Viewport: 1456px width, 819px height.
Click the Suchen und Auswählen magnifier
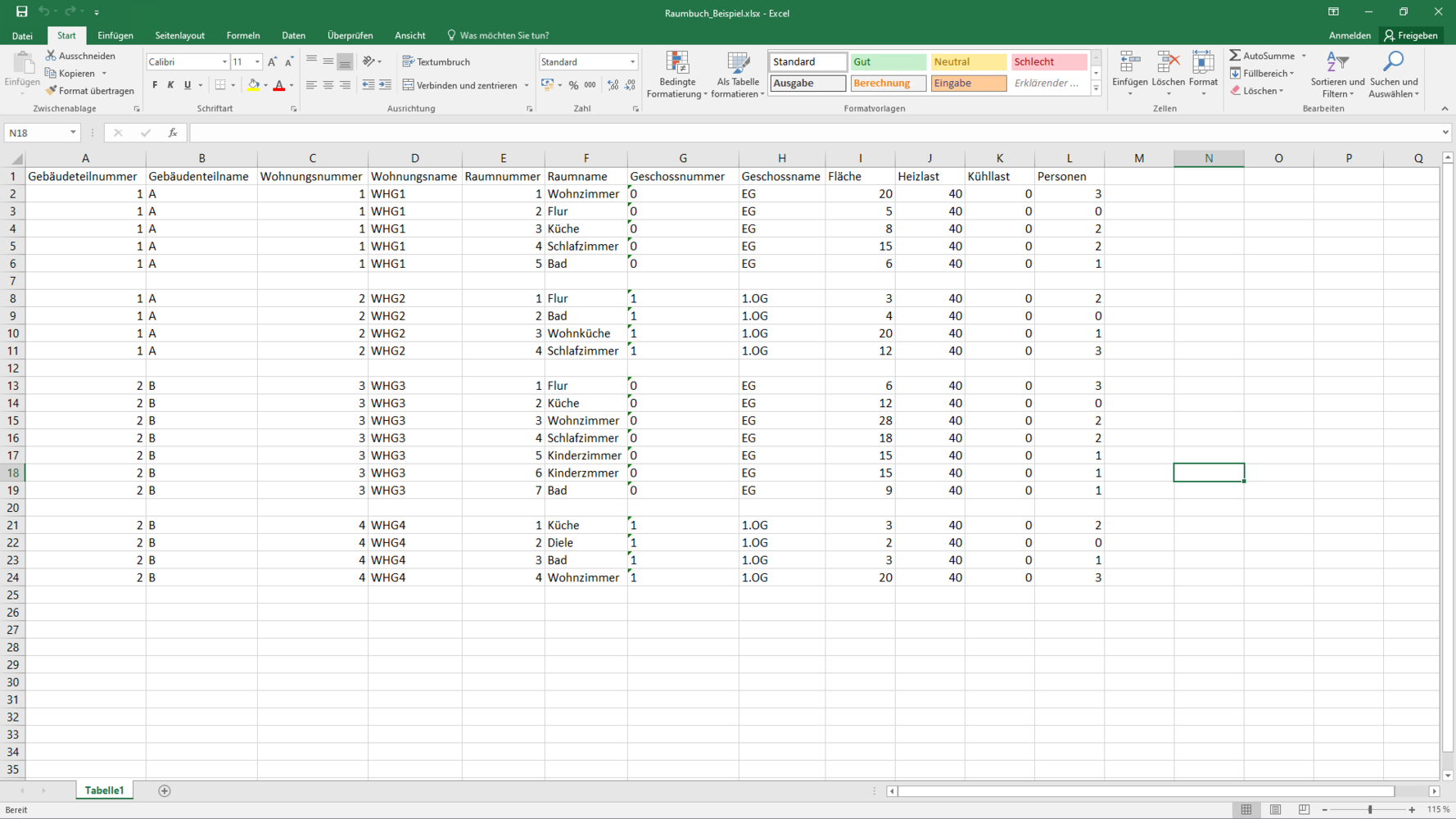1393,75
